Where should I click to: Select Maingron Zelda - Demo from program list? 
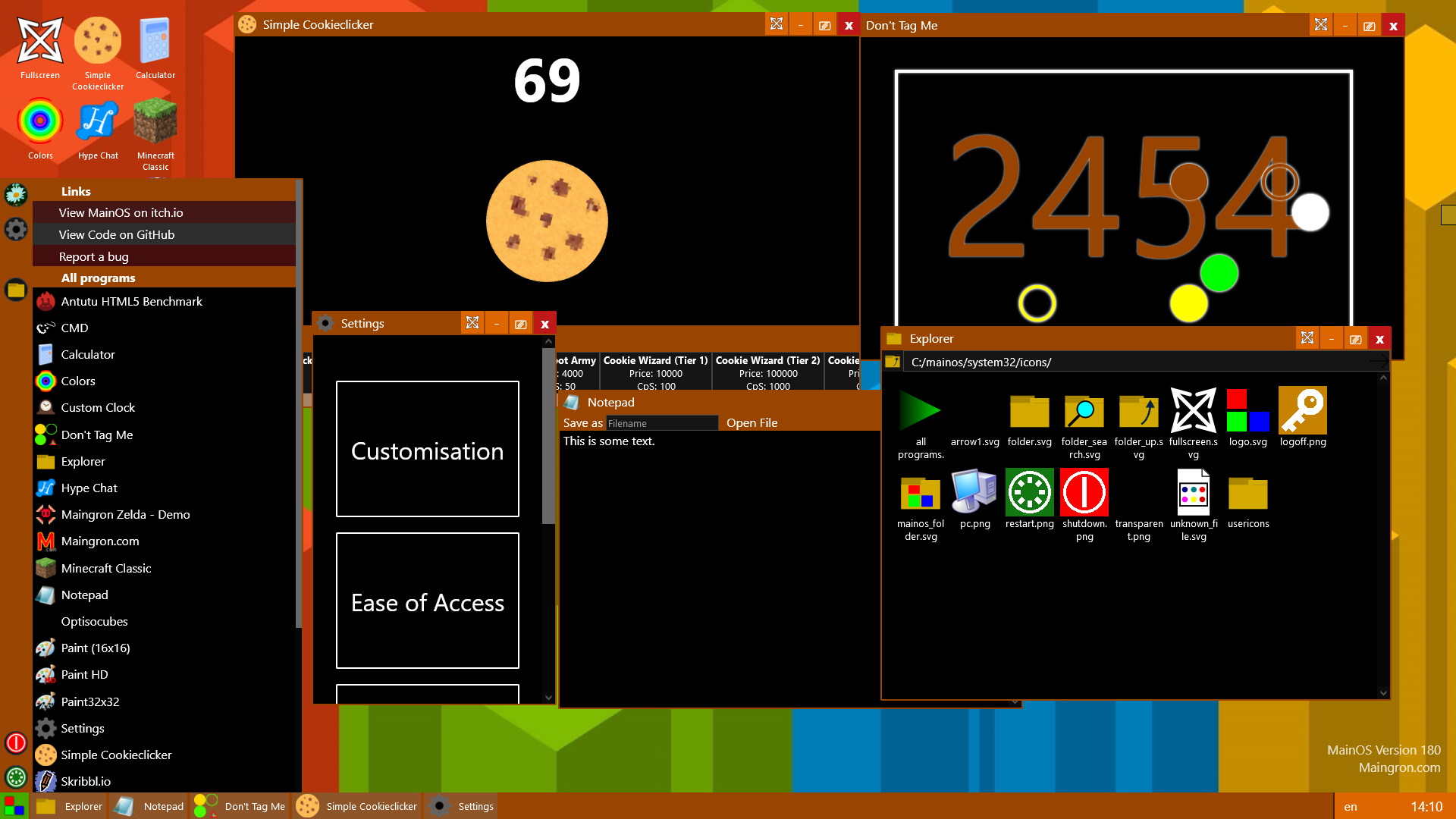[x=125, y=514]
